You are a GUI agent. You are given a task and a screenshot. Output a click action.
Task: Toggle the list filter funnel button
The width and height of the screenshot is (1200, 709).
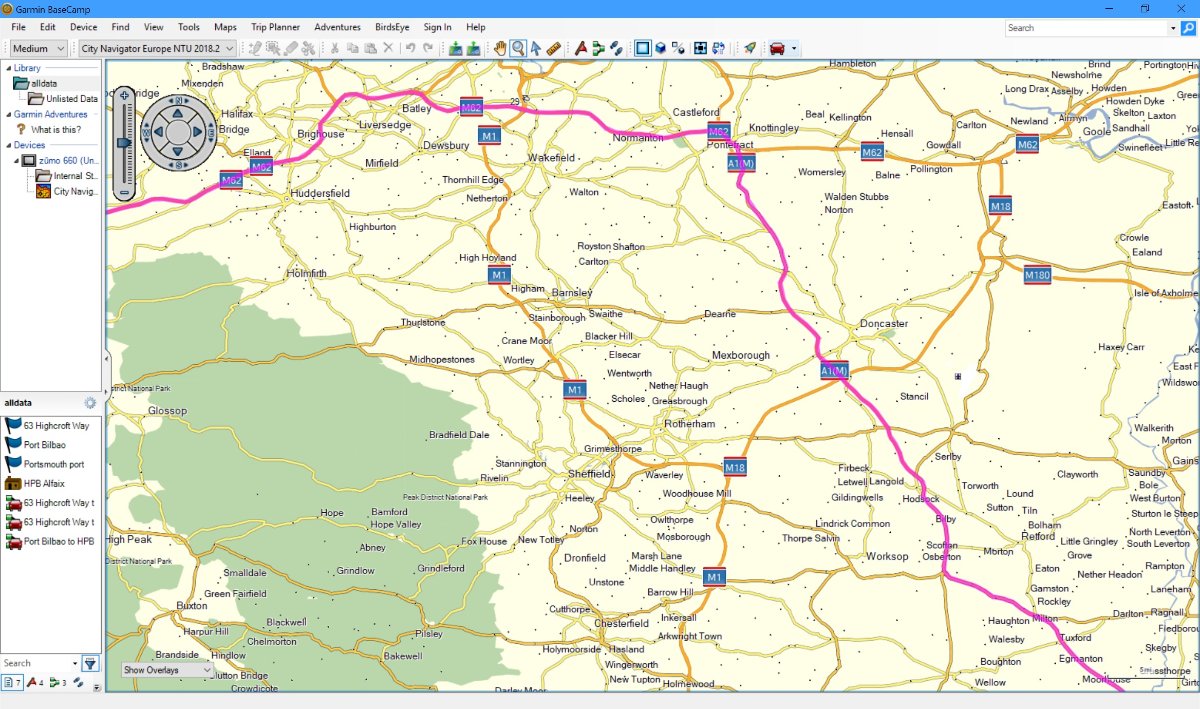[90, 663]
